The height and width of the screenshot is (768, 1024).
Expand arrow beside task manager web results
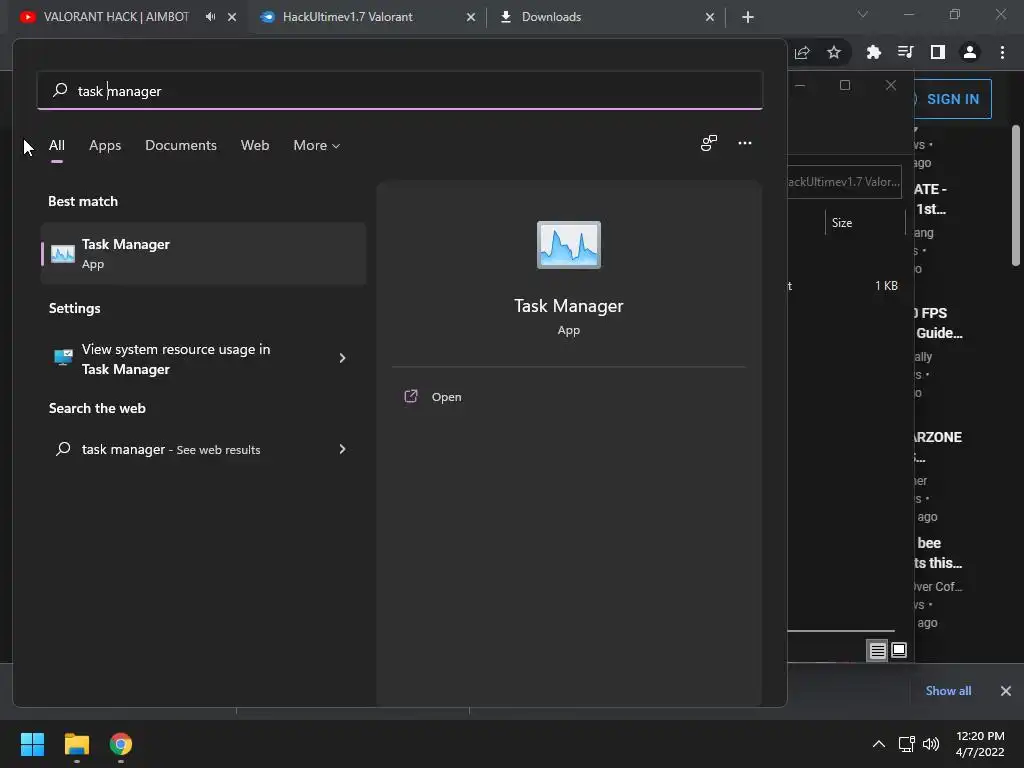(x=342, y=449)
